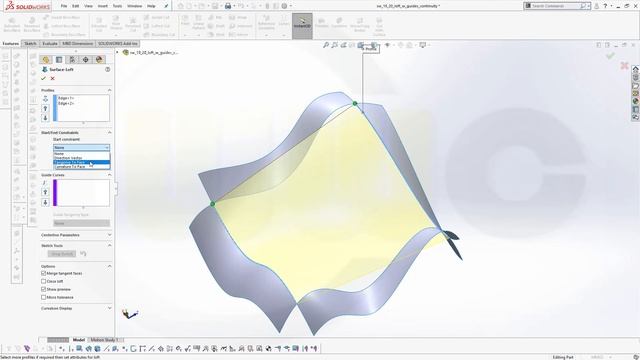Move guide curve up in Guide Curves

45,192
